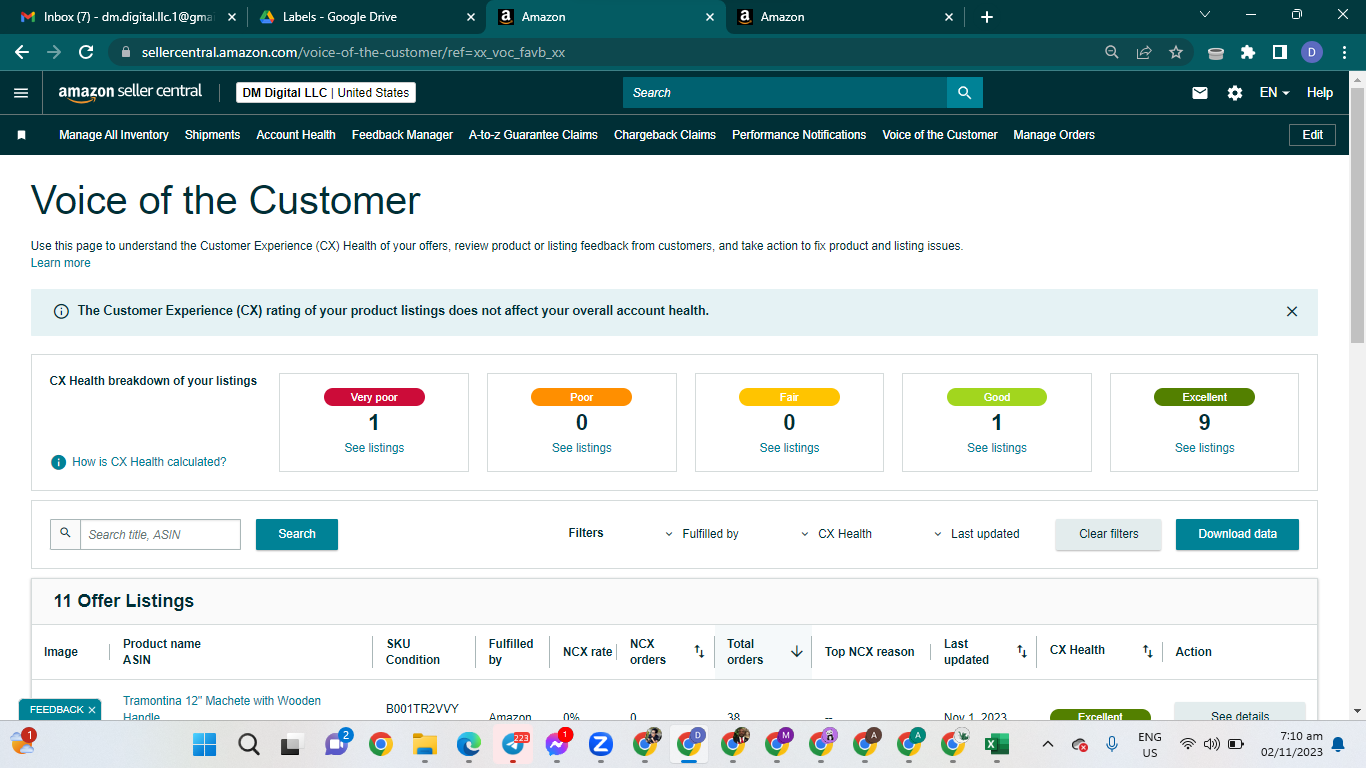Open Chrome profile avatar D
This screenshot has width=1366, height=768.
tap(1312, 52)
